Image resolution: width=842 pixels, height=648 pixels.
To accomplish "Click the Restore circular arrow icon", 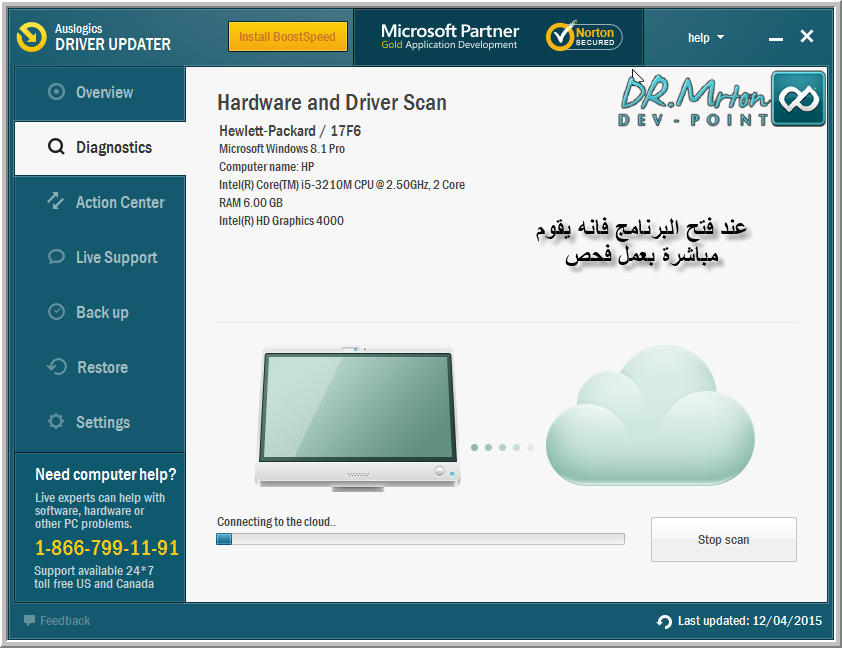I will coord(57,367).
